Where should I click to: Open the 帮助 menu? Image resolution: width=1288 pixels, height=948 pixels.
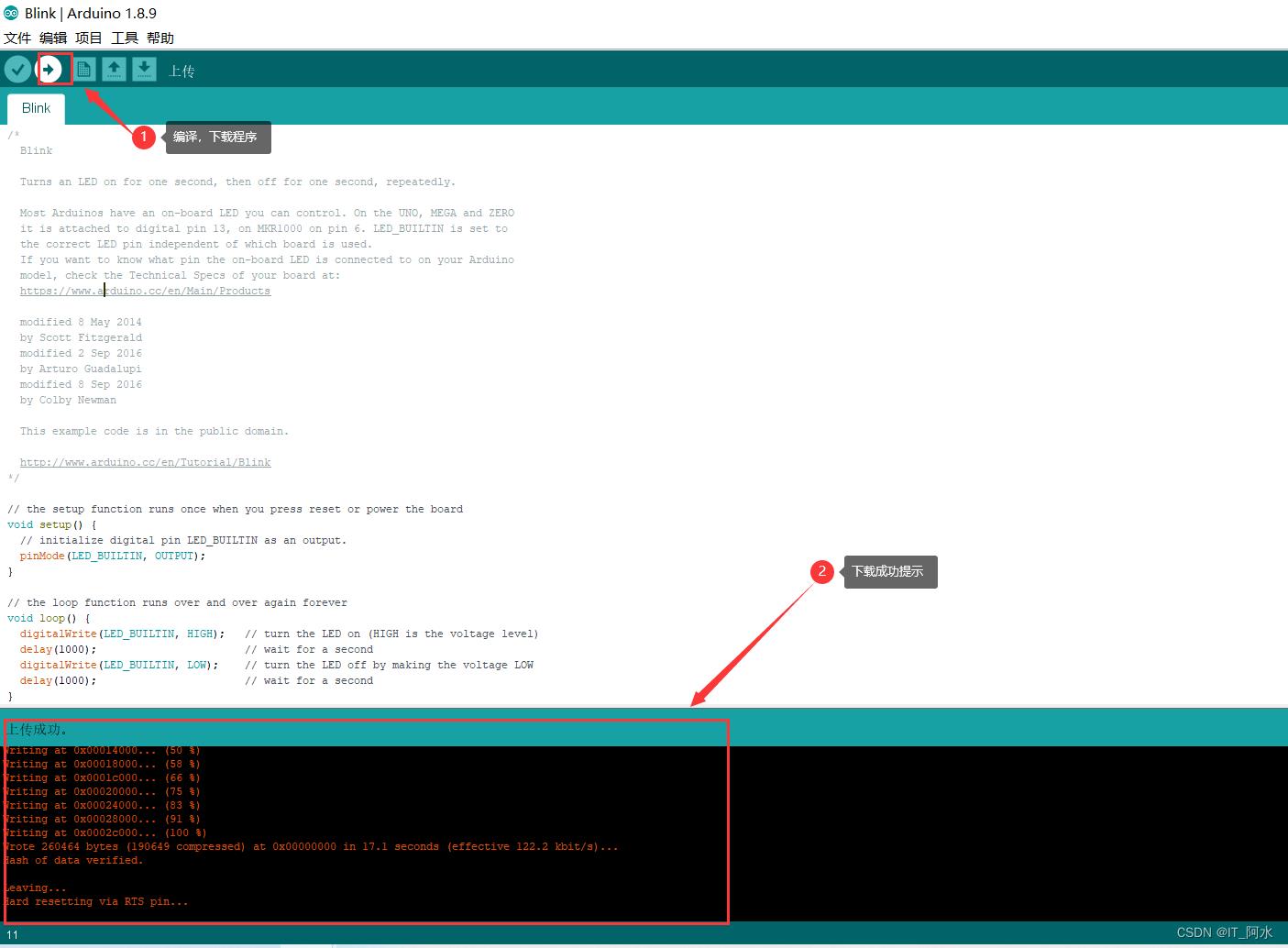(160, 38)
